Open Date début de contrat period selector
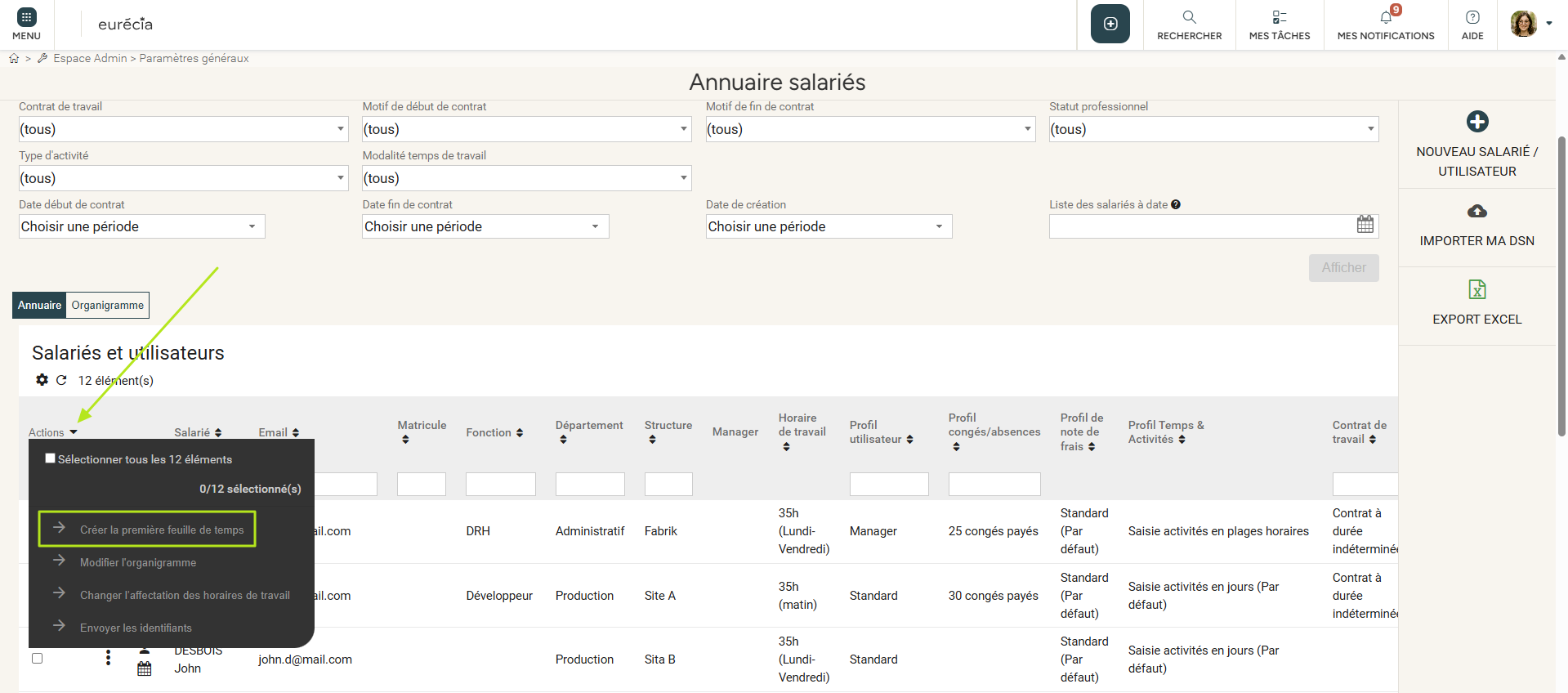Viewport: 1568px width, 693px height. coord(141,226)
